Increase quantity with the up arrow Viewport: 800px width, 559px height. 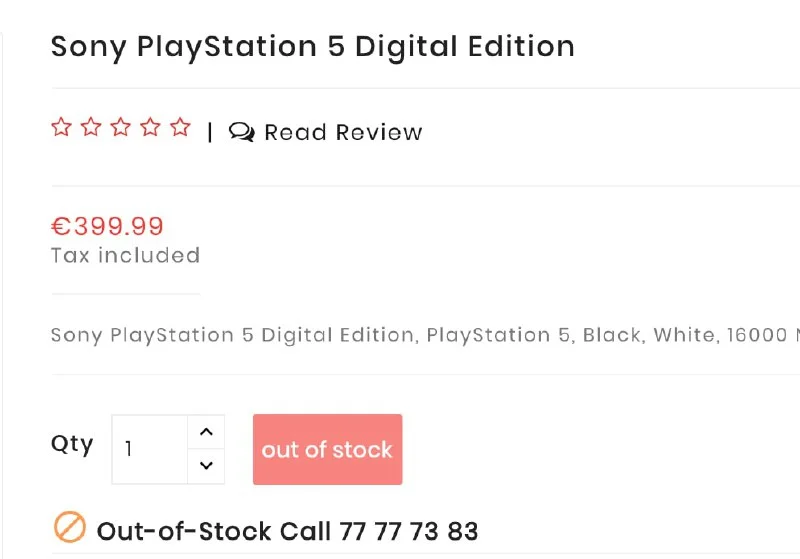[206, 432]
